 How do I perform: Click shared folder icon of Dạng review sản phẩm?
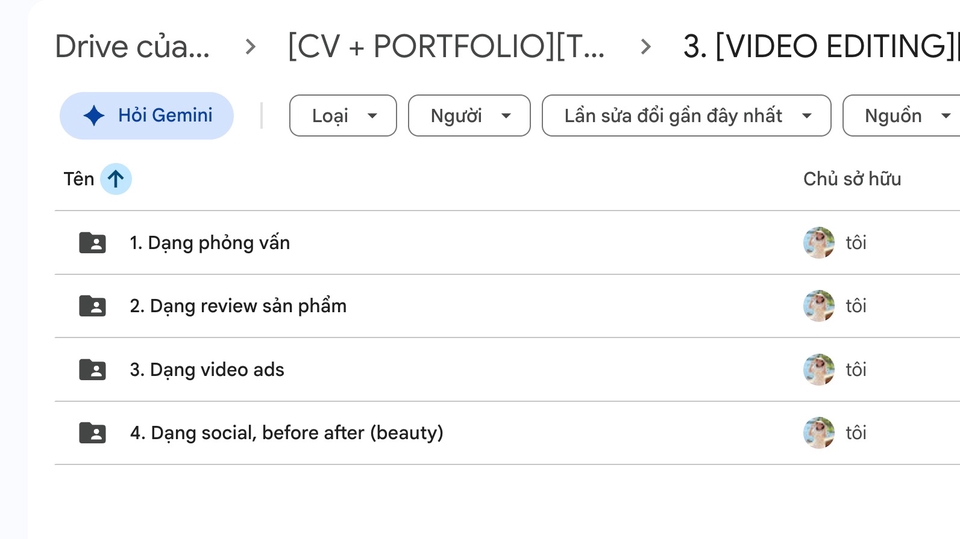(x=92, y=306)
